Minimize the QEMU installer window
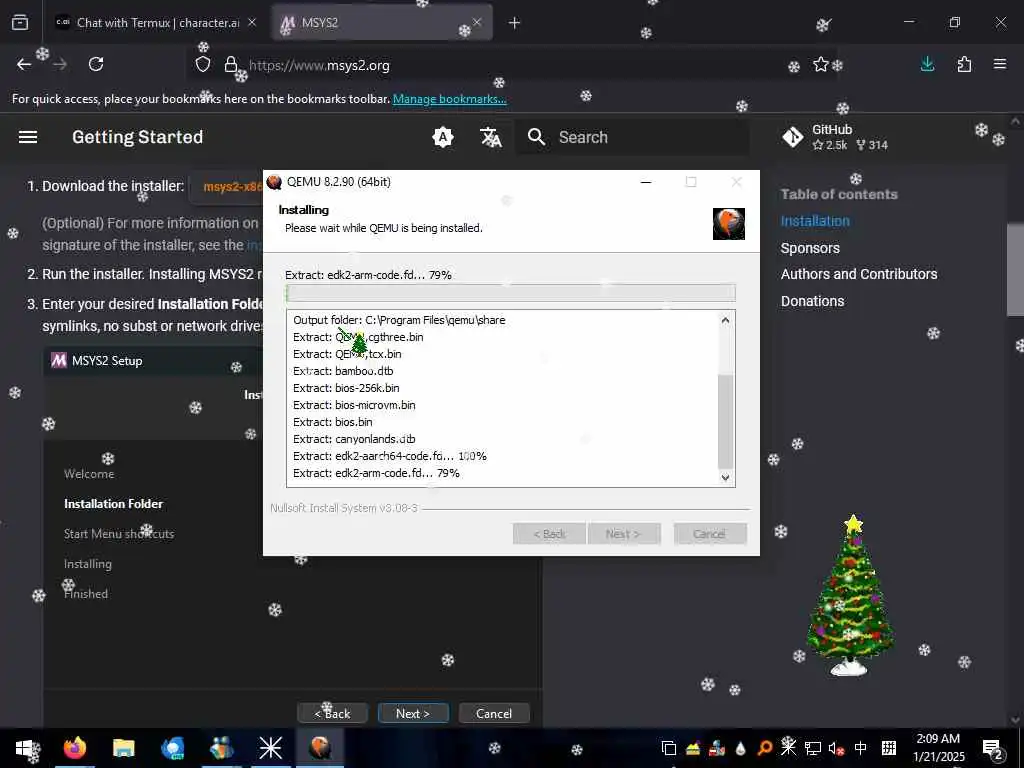The width and height of the screenshot is (1024, 768). 646,182
